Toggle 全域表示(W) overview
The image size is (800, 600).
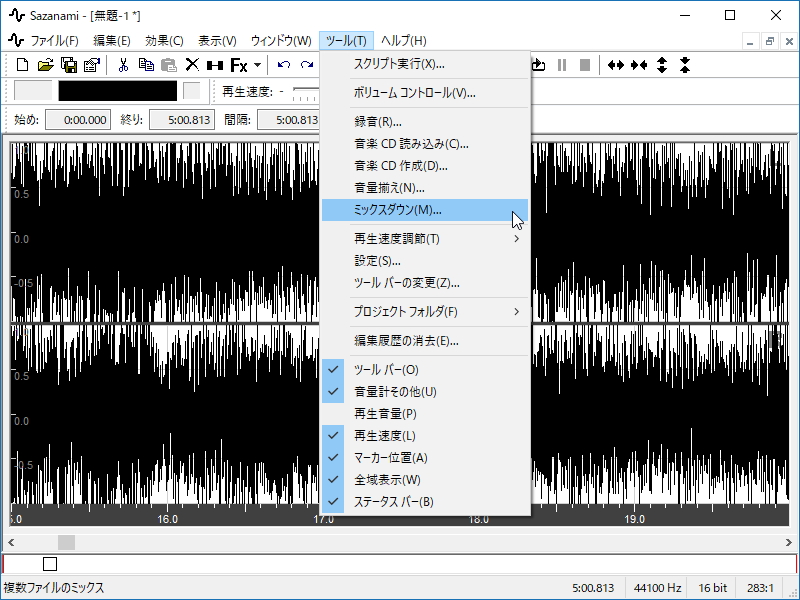coord(425,480)
